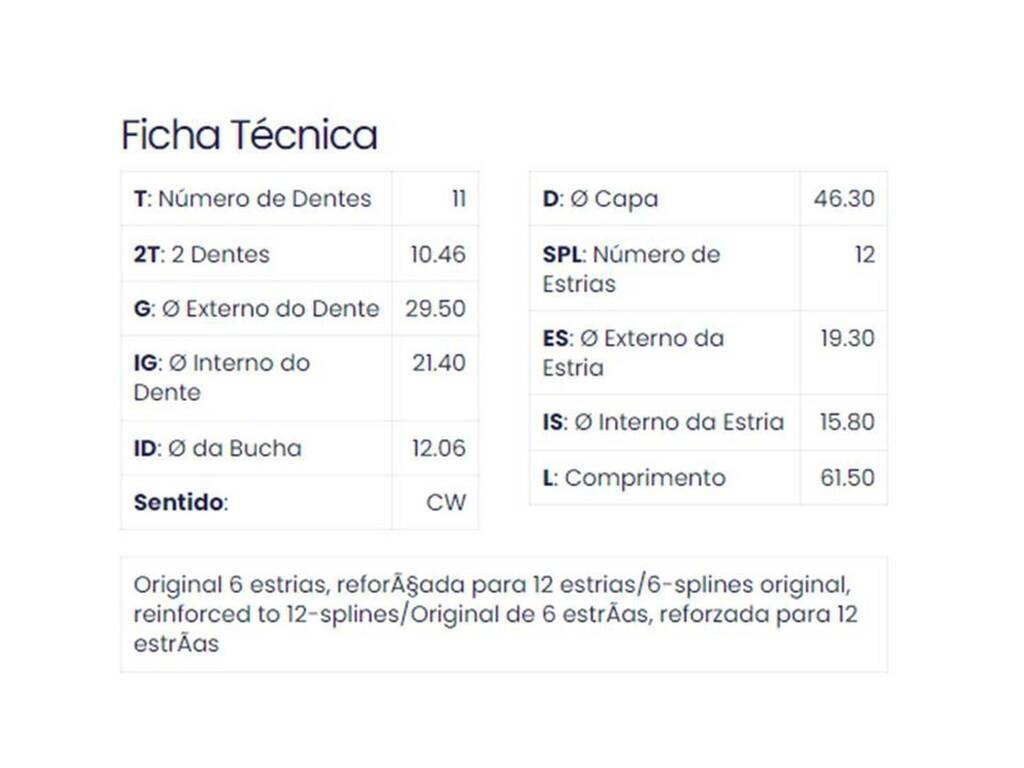Click the CW direction value
This screenshot has width=1024, height=768.
[446, 502]
